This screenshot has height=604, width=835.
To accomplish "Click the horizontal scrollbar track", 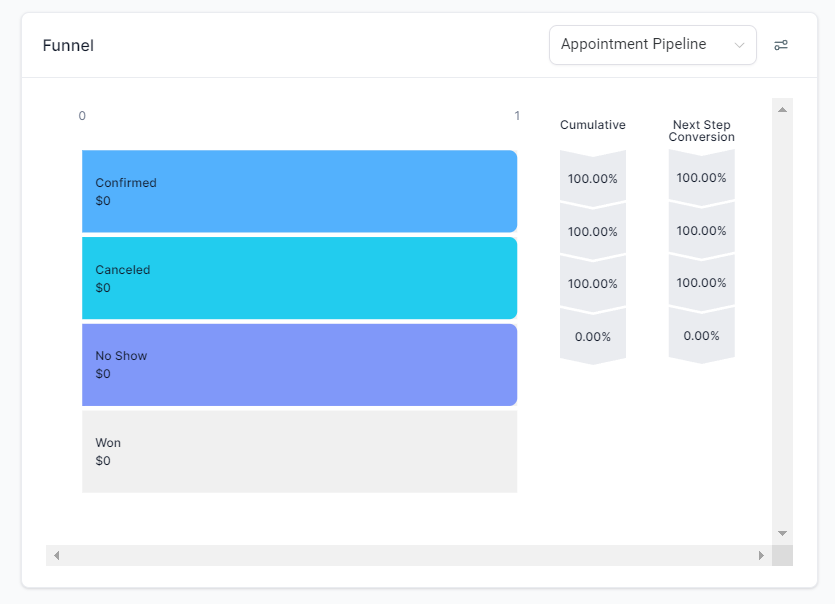I will pyautogui.click(x=409, y=556).
